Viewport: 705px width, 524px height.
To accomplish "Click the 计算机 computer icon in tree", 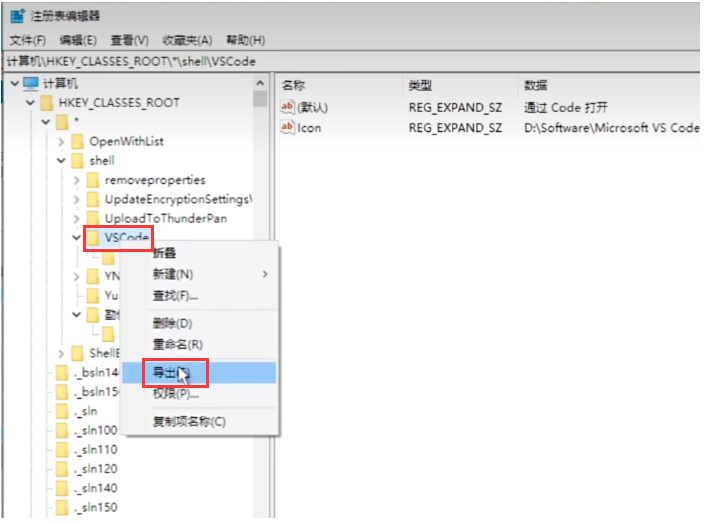I will pyautogui.click(x=31, y=84).
